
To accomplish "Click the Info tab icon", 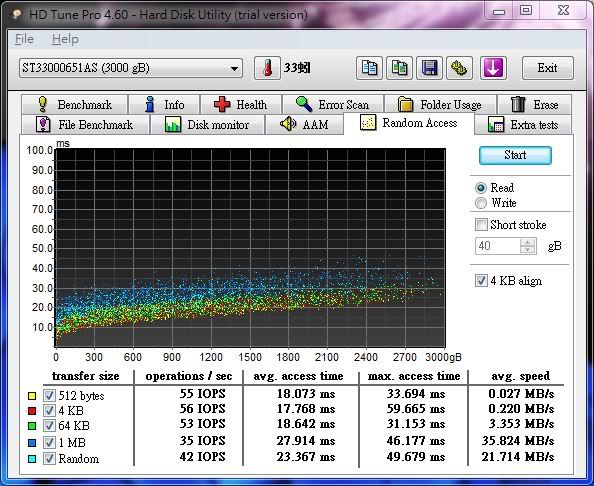I will pos(150,104).
